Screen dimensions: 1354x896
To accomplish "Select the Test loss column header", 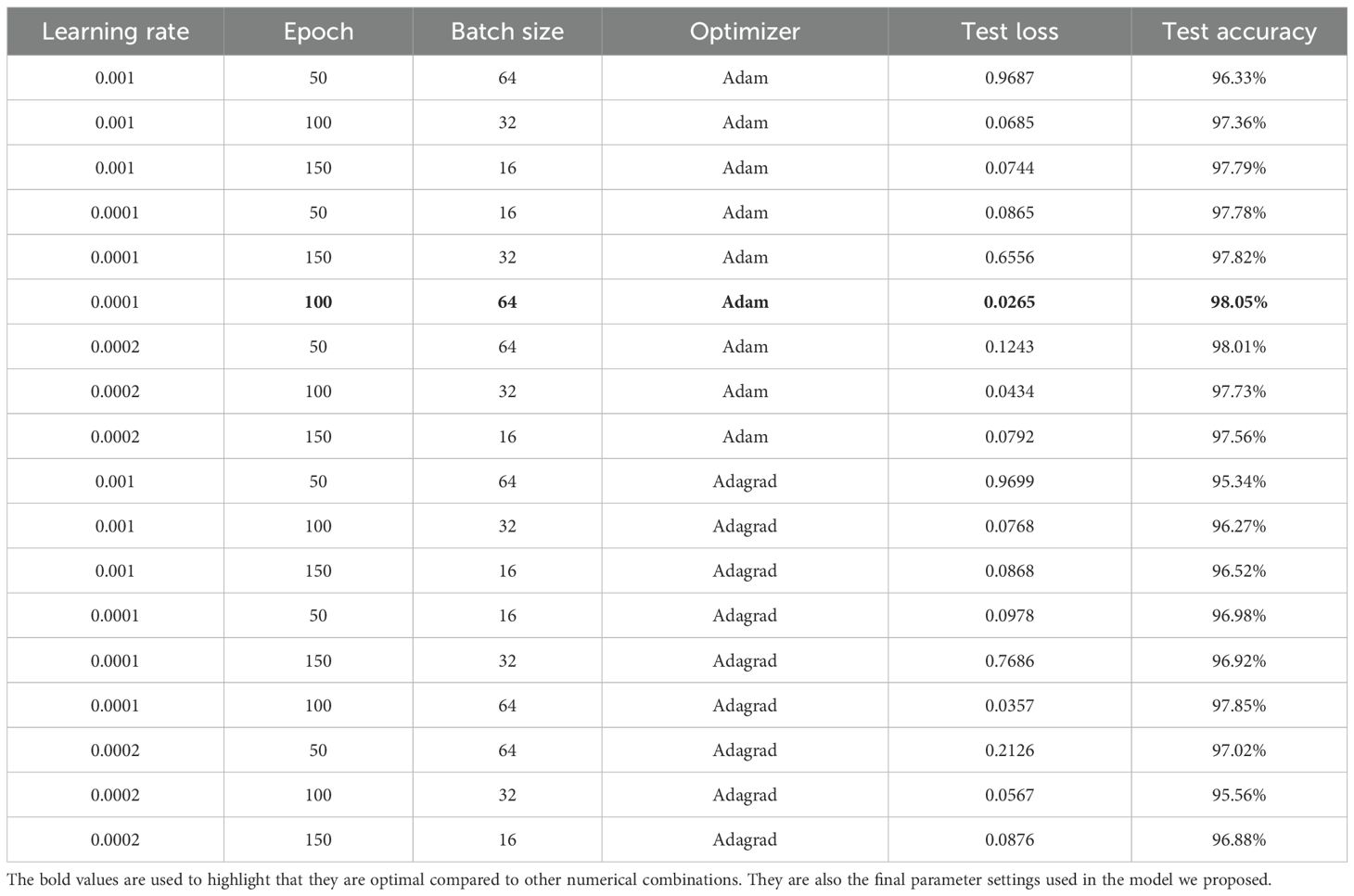I will (x=1009, y=32).
